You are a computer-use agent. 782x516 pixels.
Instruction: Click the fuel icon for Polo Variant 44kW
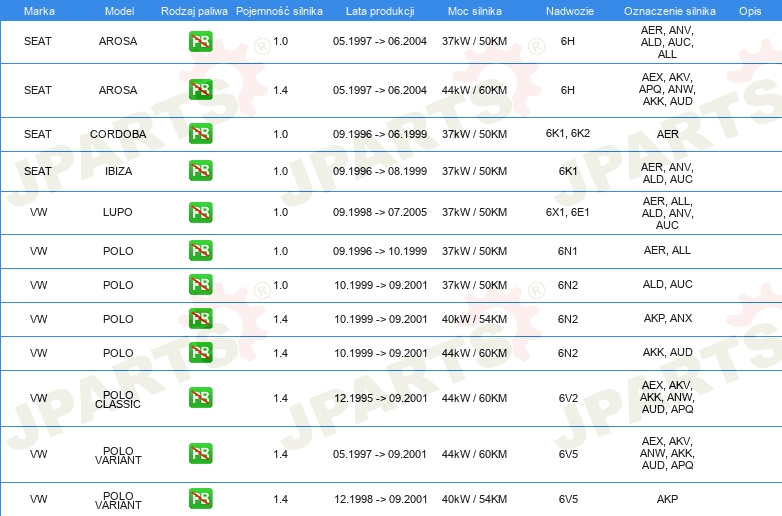200,454
